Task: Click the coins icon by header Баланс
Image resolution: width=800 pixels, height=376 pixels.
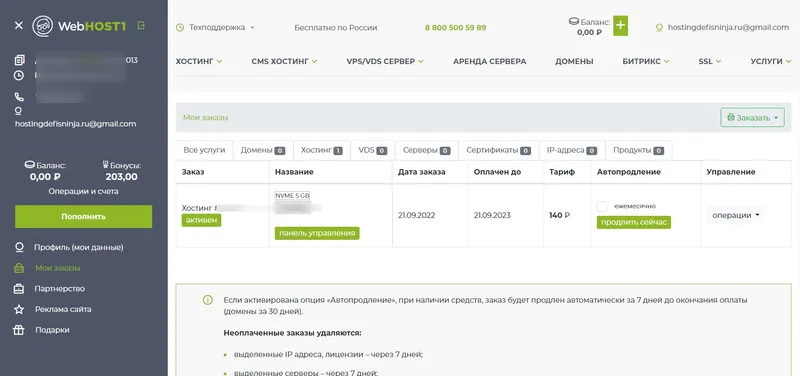Action: tap(574, 21)
